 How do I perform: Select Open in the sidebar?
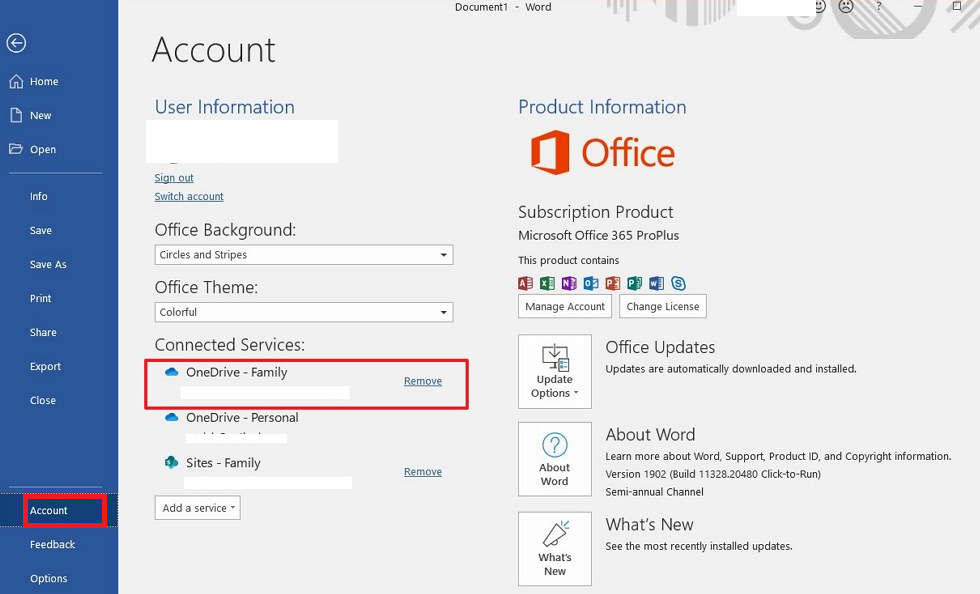coord(42,149)
